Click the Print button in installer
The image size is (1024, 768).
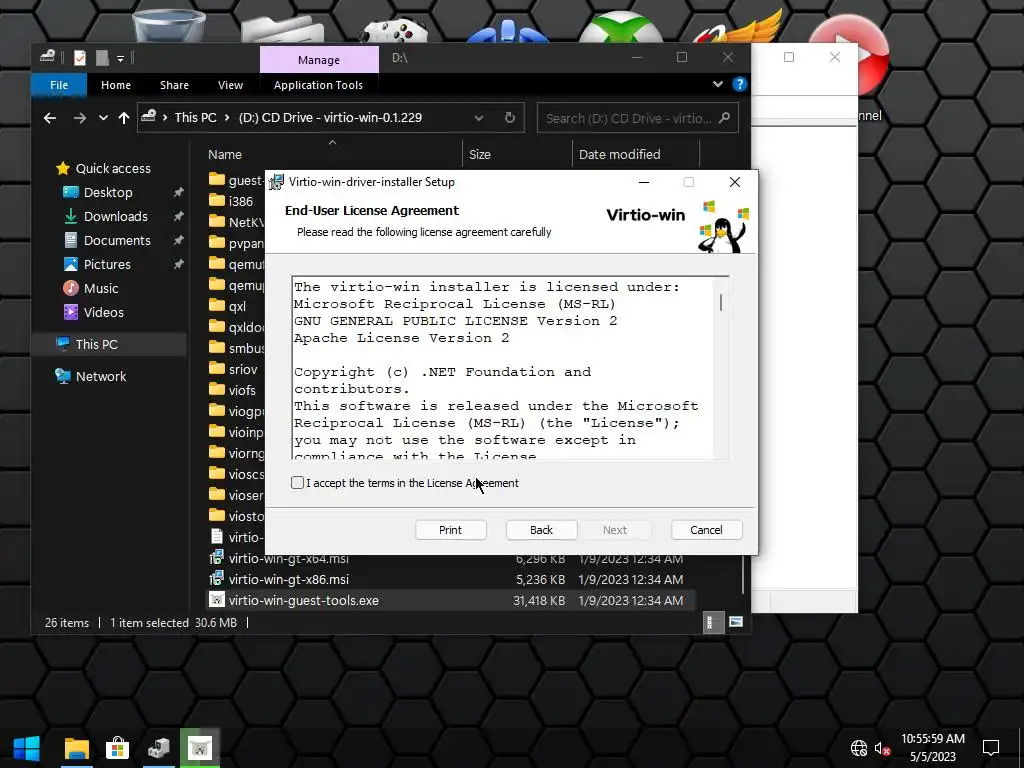pos(451,530)
